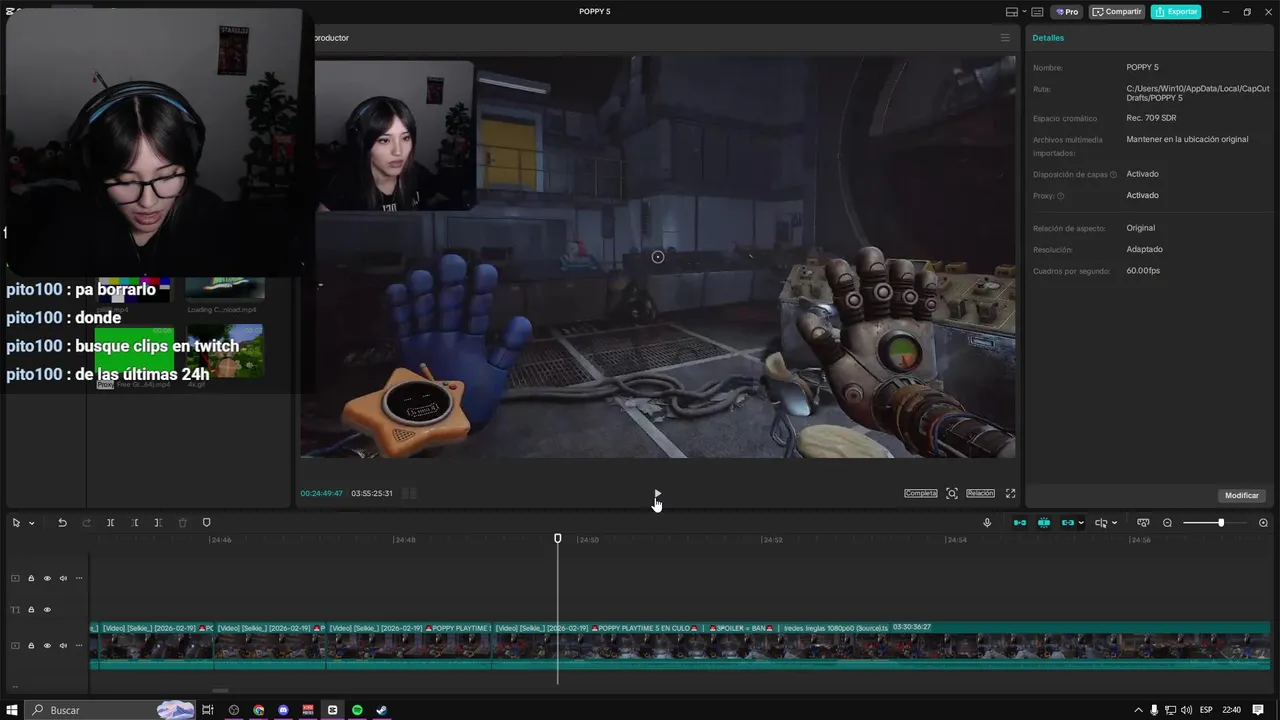Open Discord from the taskbar
The width and height of the screenshot is (1280, 720).
click(283, 710)
